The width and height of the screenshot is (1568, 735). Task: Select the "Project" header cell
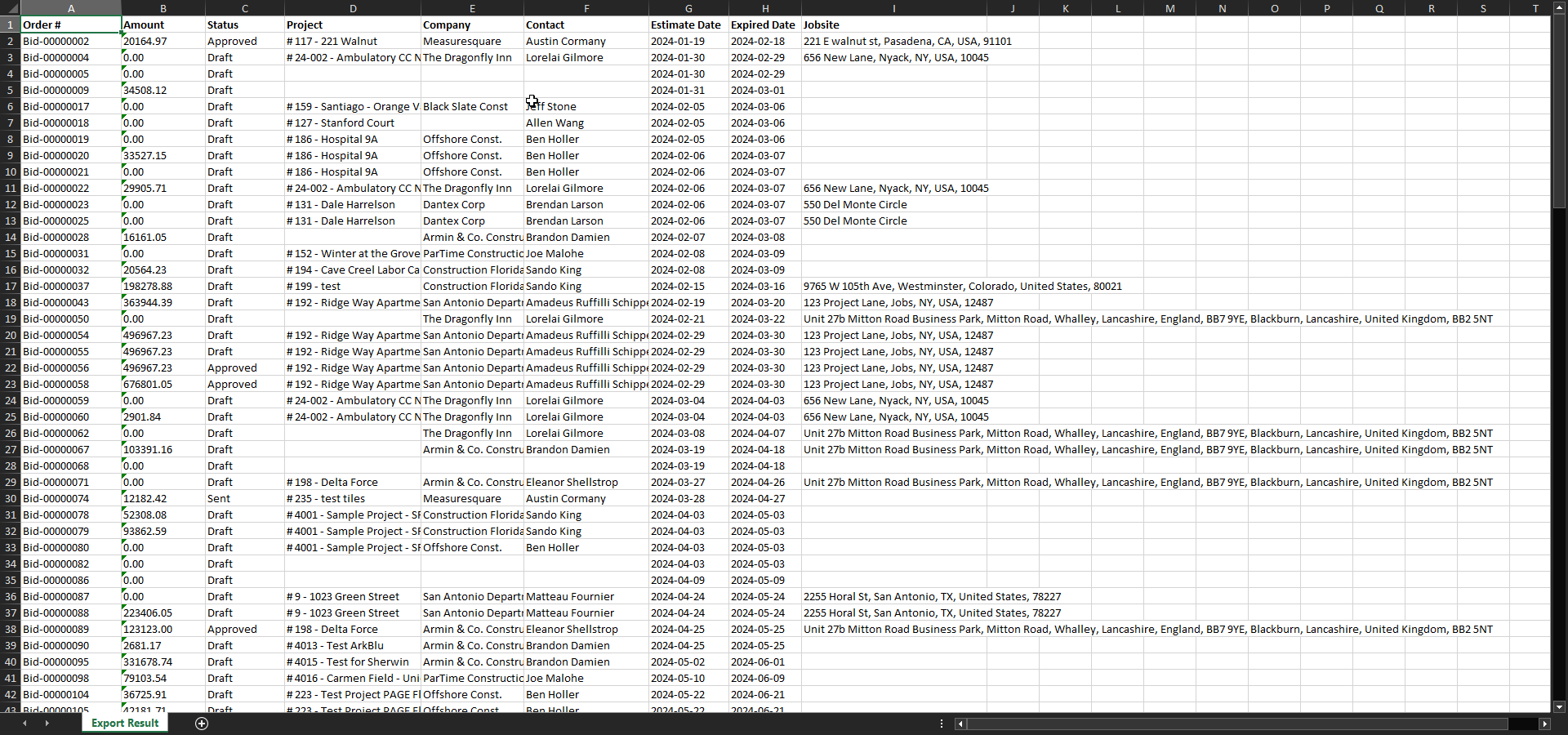(353, 24)
